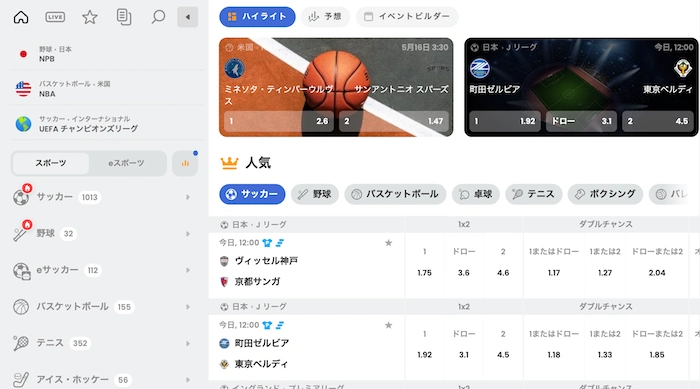The width and height of the screenshot is (700, 389).
Task: Open stats icon on ヴィッセル神戸 match
Action: click(x=280, y=243)
